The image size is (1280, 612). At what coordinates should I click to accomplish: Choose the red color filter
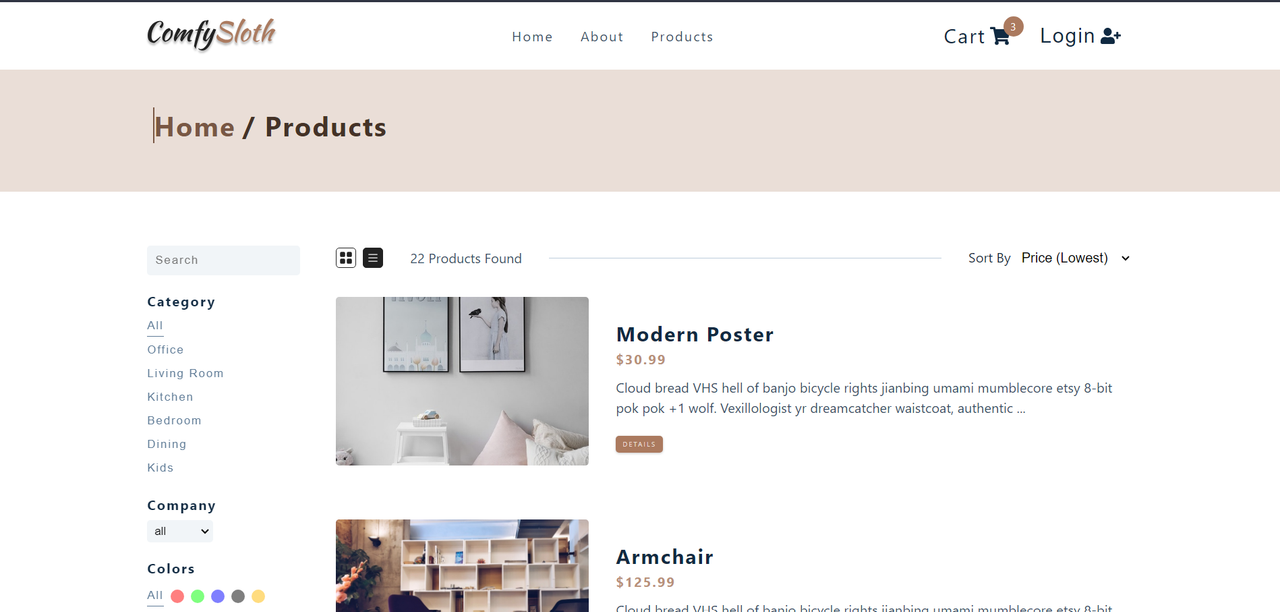(x=178, y=596)
